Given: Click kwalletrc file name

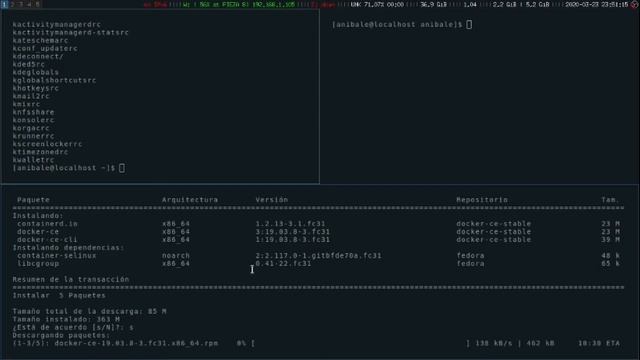Looking at the screenshot, I should click(33, 160).
